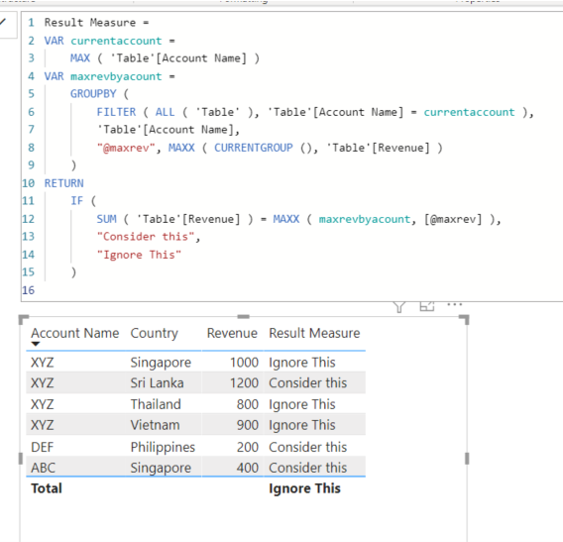The image size is (563, 542).
Task: Select the 400 revenue value
Action: [x=247, y=468]
